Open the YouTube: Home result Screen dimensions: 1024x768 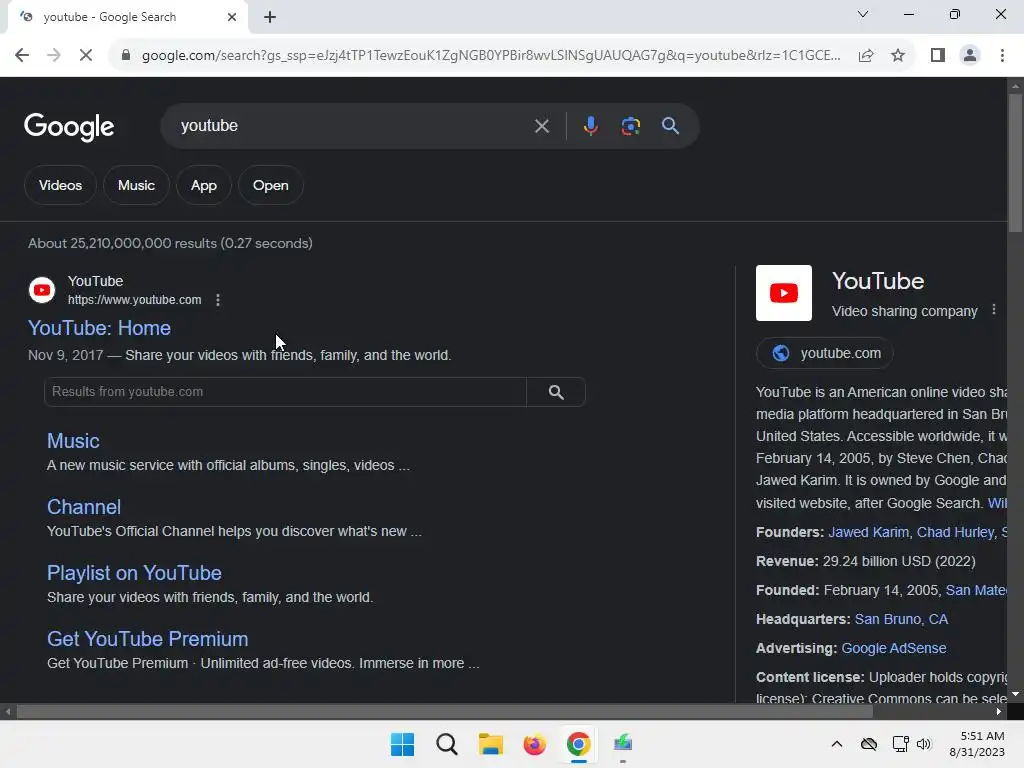tap(99, 328)
